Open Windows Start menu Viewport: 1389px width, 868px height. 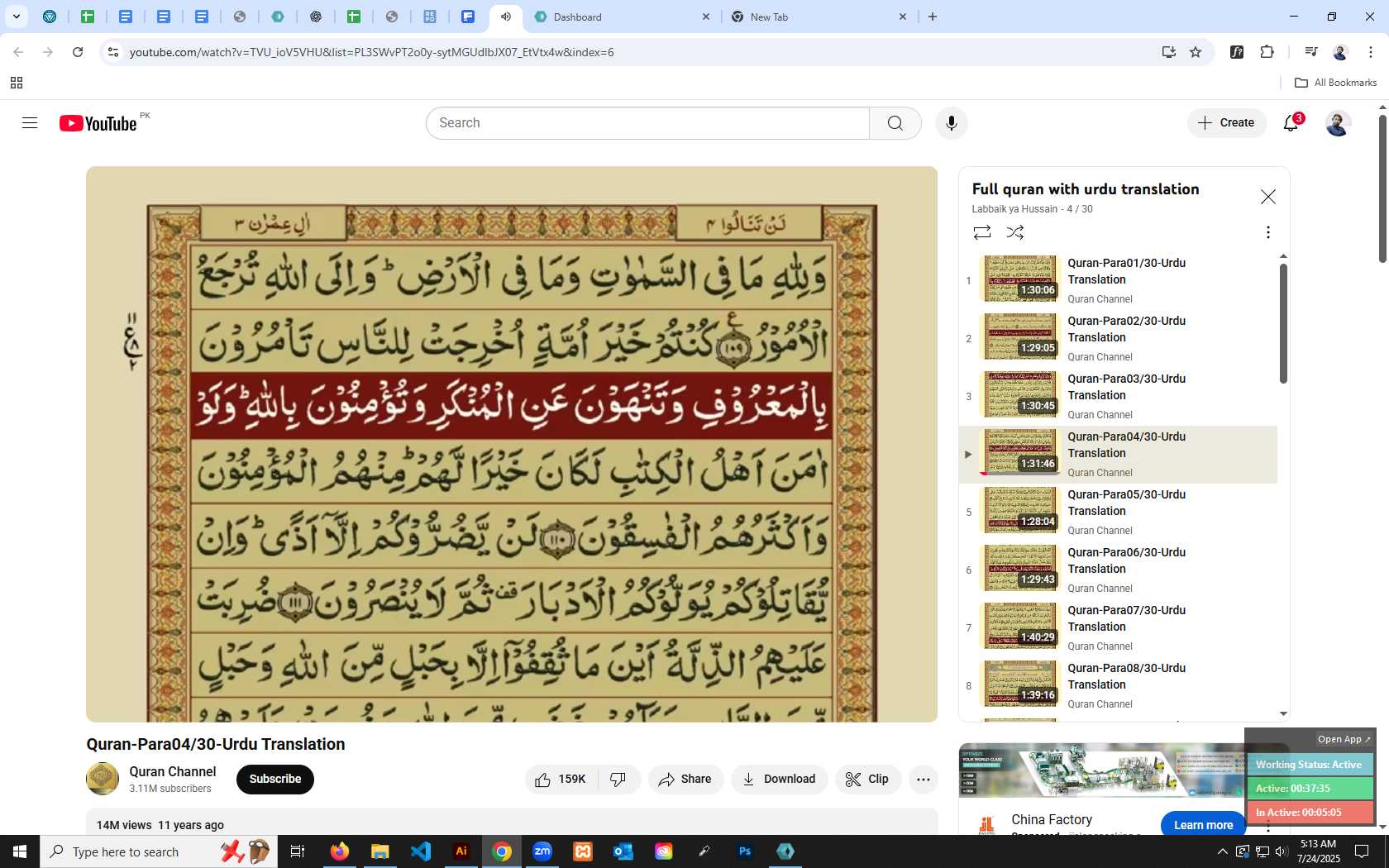pyautogui.click(x=20, y=851)
